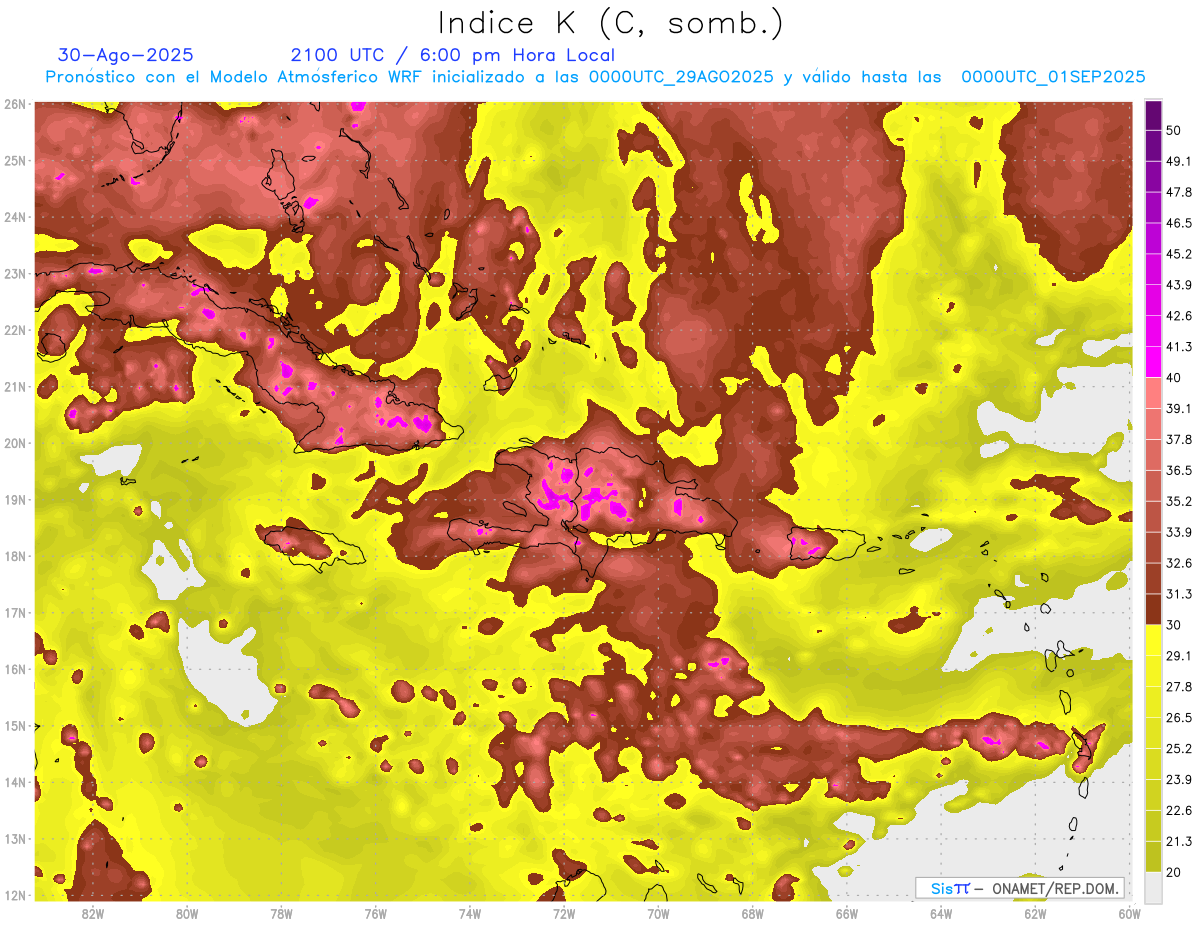Click the longitude label '80W'

tap(187, 913)
